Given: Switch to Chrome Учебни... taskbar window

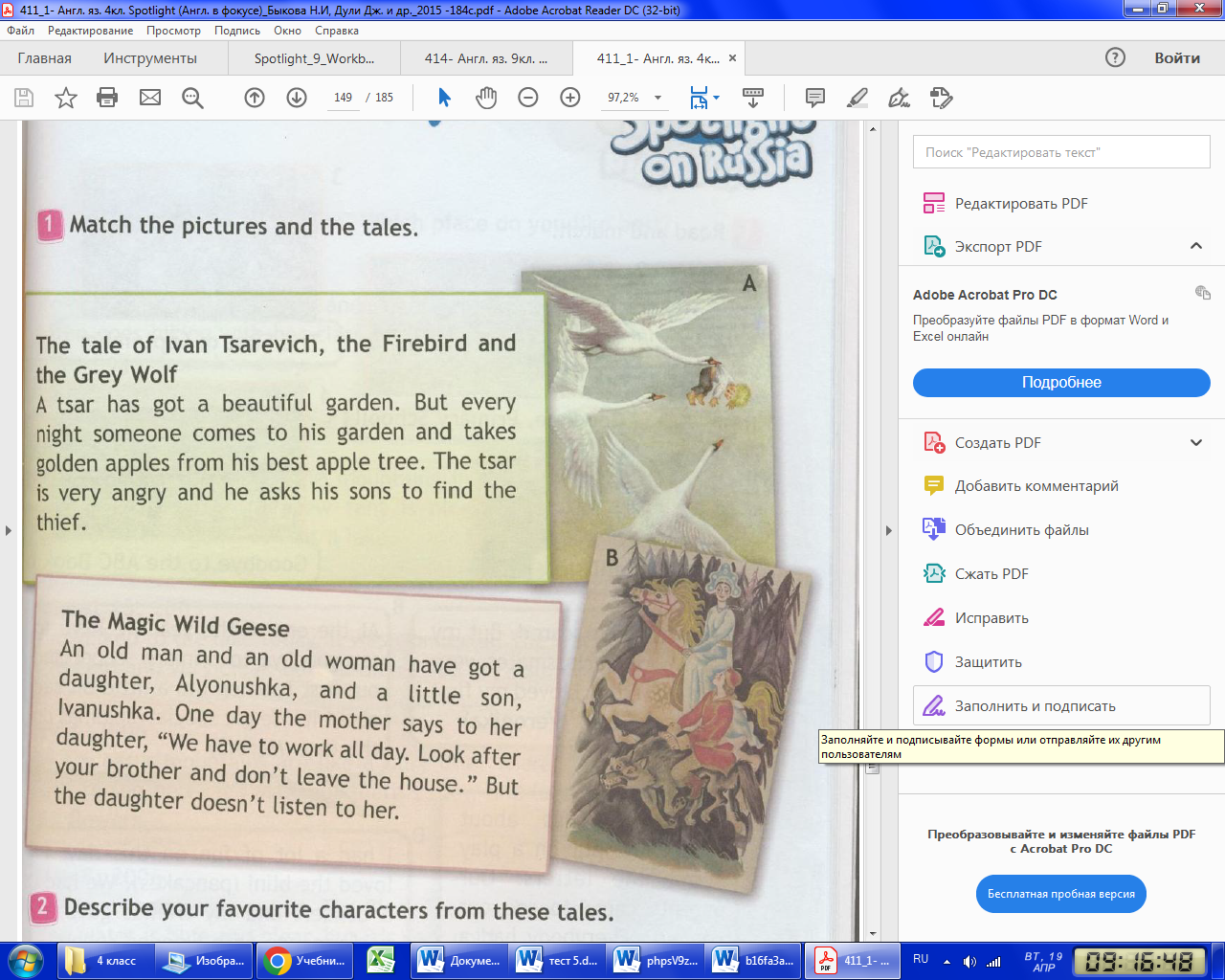Looking at the screenshot, I should click(x=305, y=960).
